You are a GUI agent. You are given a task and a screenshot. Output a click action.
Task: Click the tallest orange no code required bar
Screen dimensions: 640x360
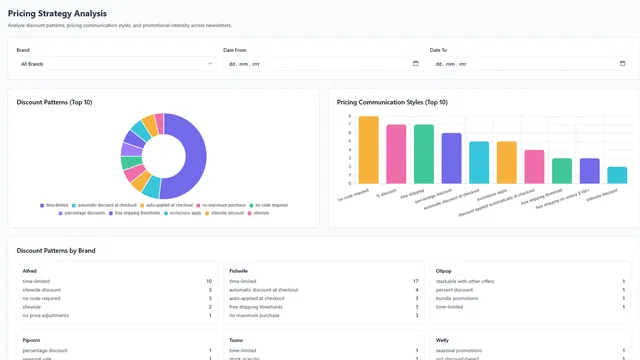click(369, 150)
